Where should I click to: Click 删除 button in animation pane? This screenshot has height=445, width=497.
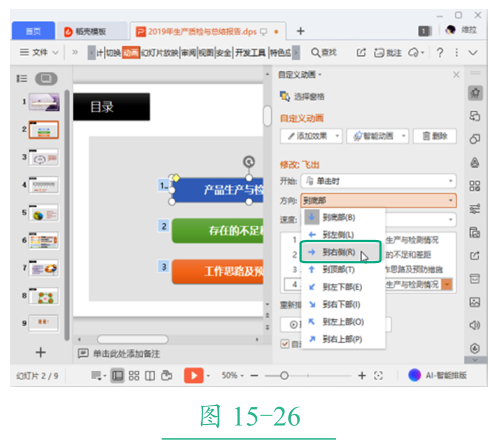[x=435, y=136]
